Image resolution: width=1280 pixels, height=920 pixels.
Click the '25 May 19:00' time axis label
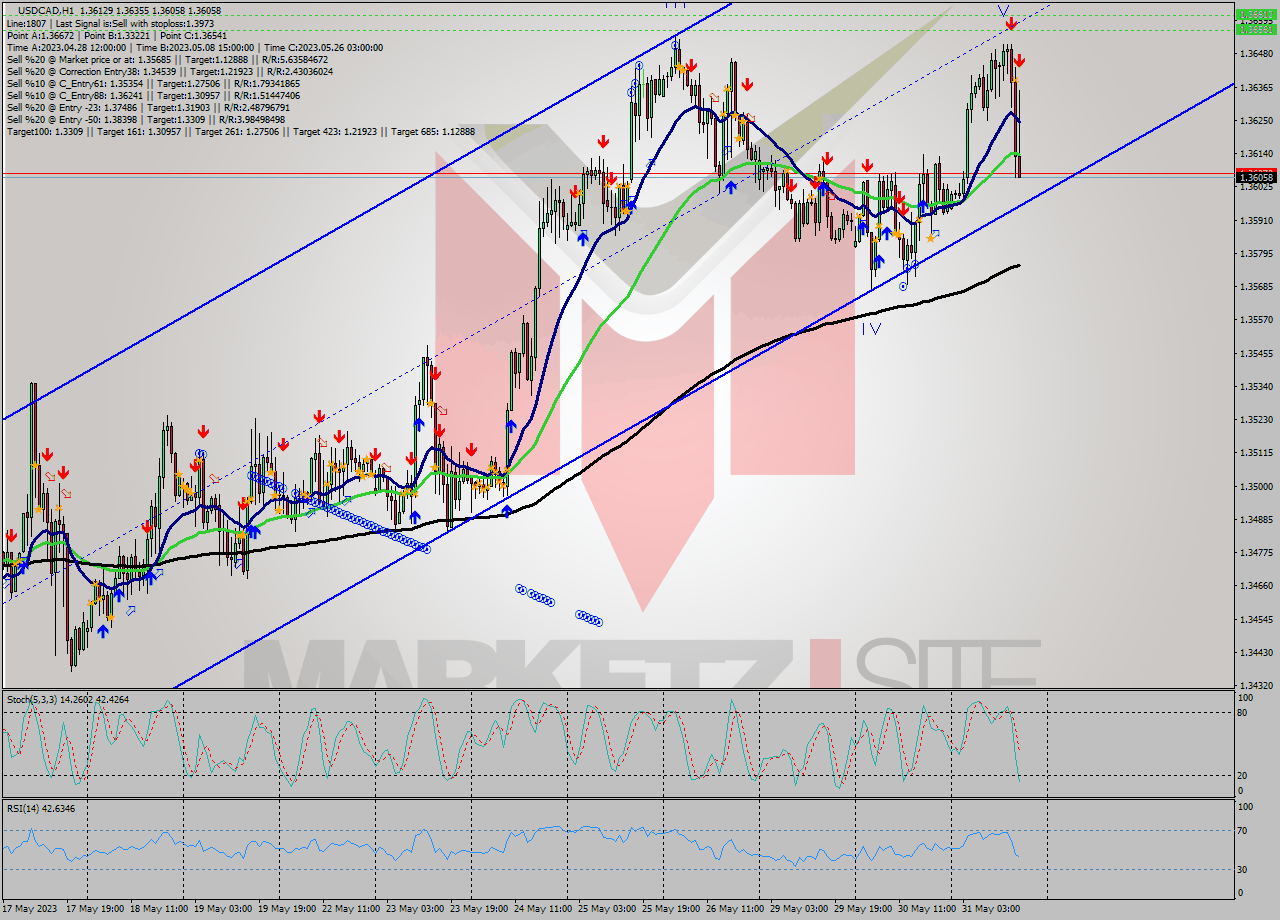672,909
